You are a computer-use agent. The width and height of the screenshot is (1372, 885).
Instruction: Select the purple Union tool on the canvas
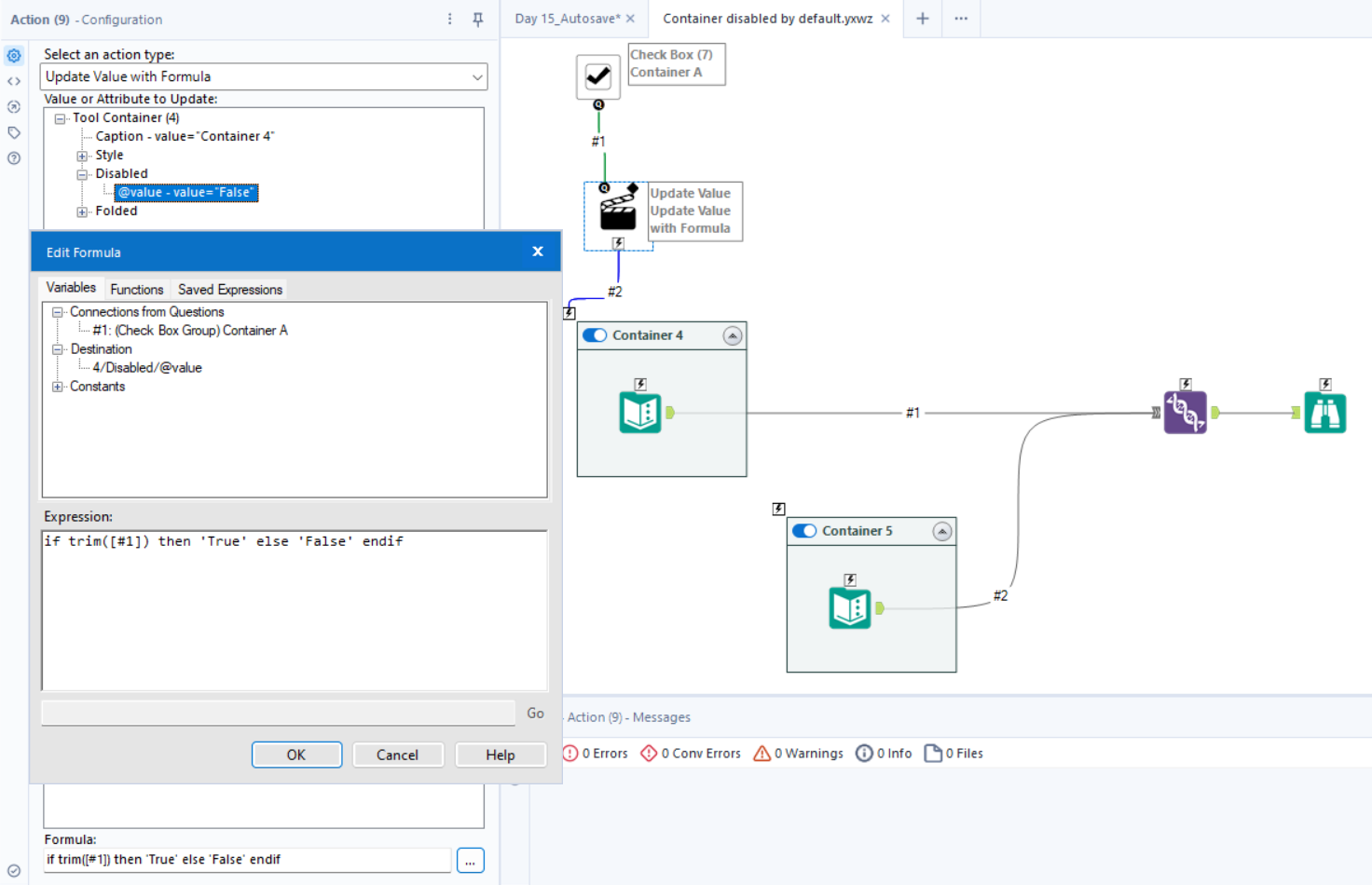1185,411
